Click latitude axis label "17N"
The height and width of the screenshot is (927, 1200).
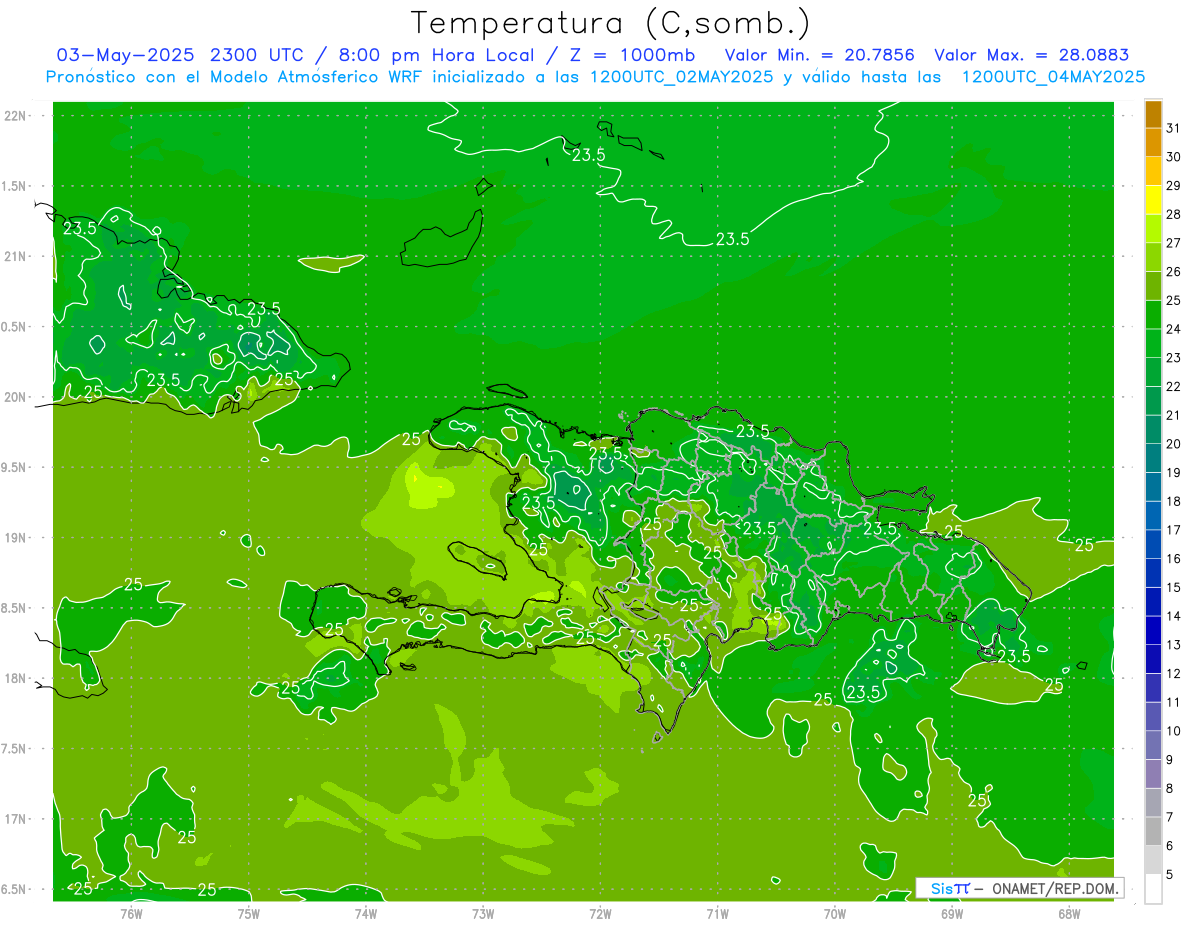[15, 819]
